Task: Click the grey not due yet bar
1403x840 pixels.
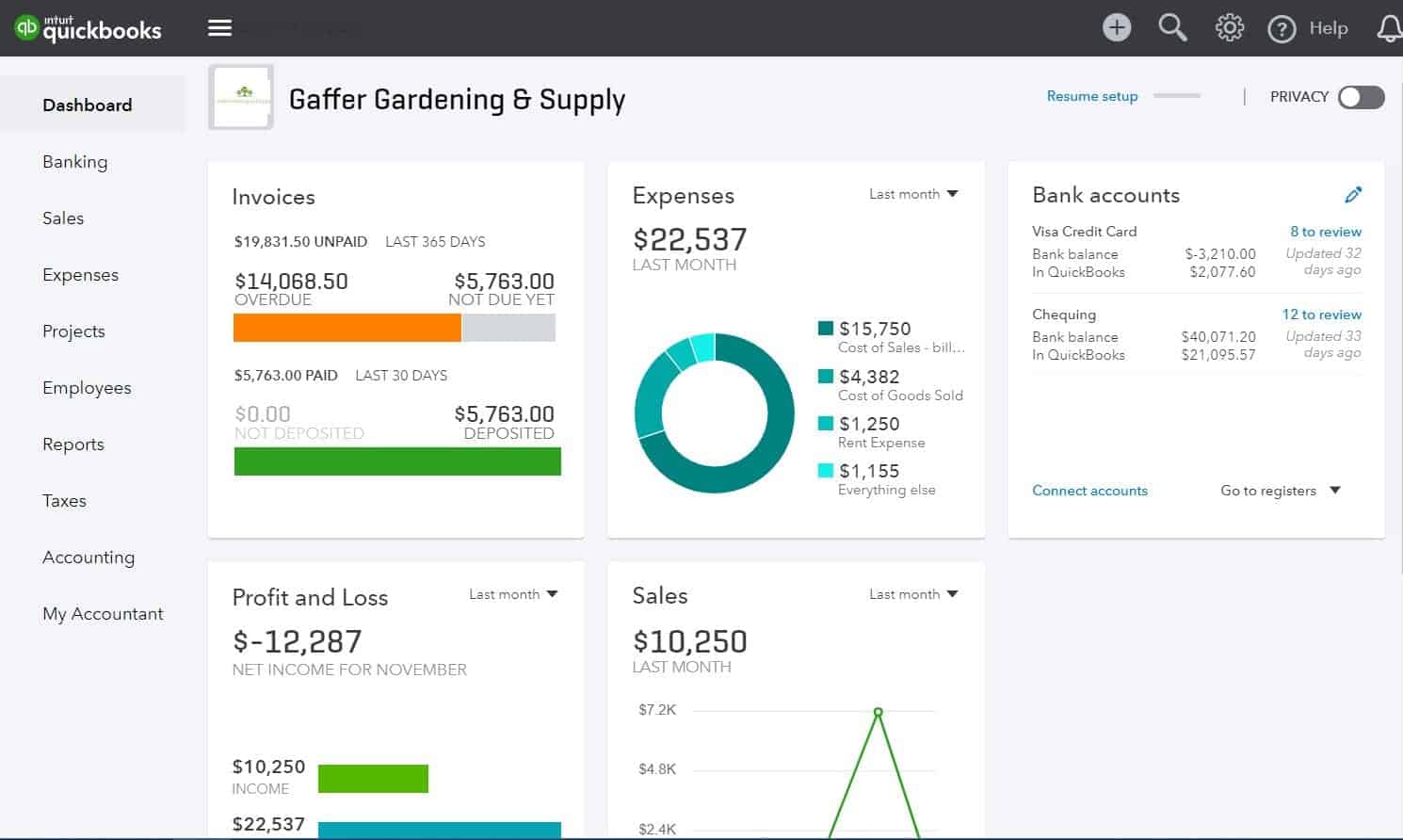Action: click(508, 328)
